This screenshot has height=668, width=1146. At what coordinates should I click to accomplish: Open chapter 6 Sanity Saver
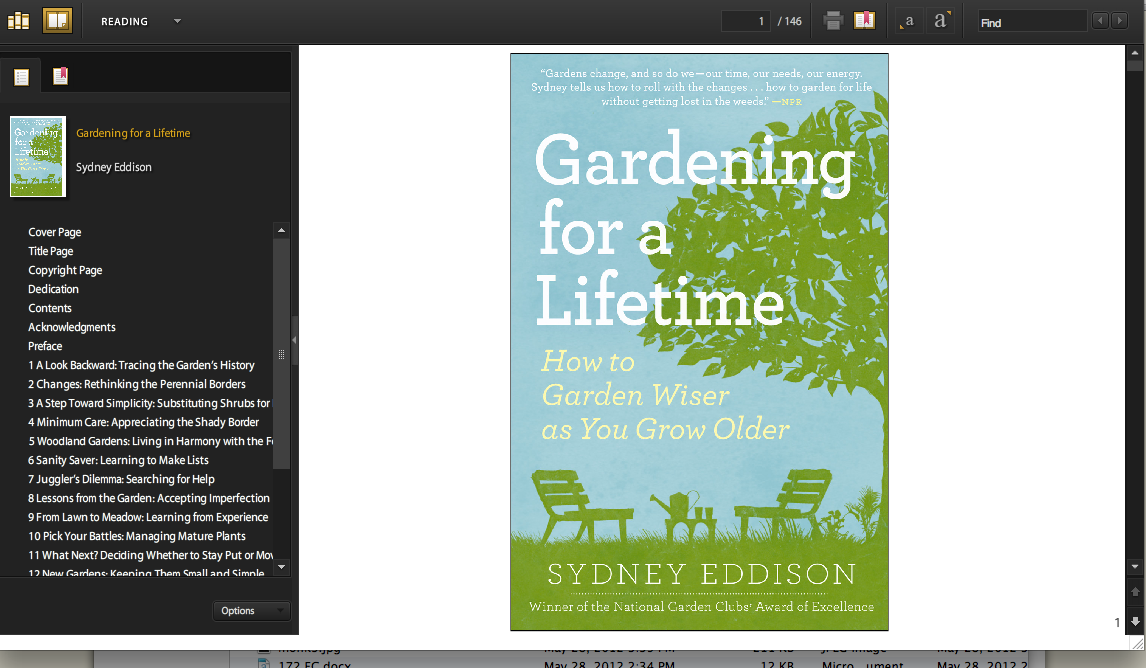(118, 460)
